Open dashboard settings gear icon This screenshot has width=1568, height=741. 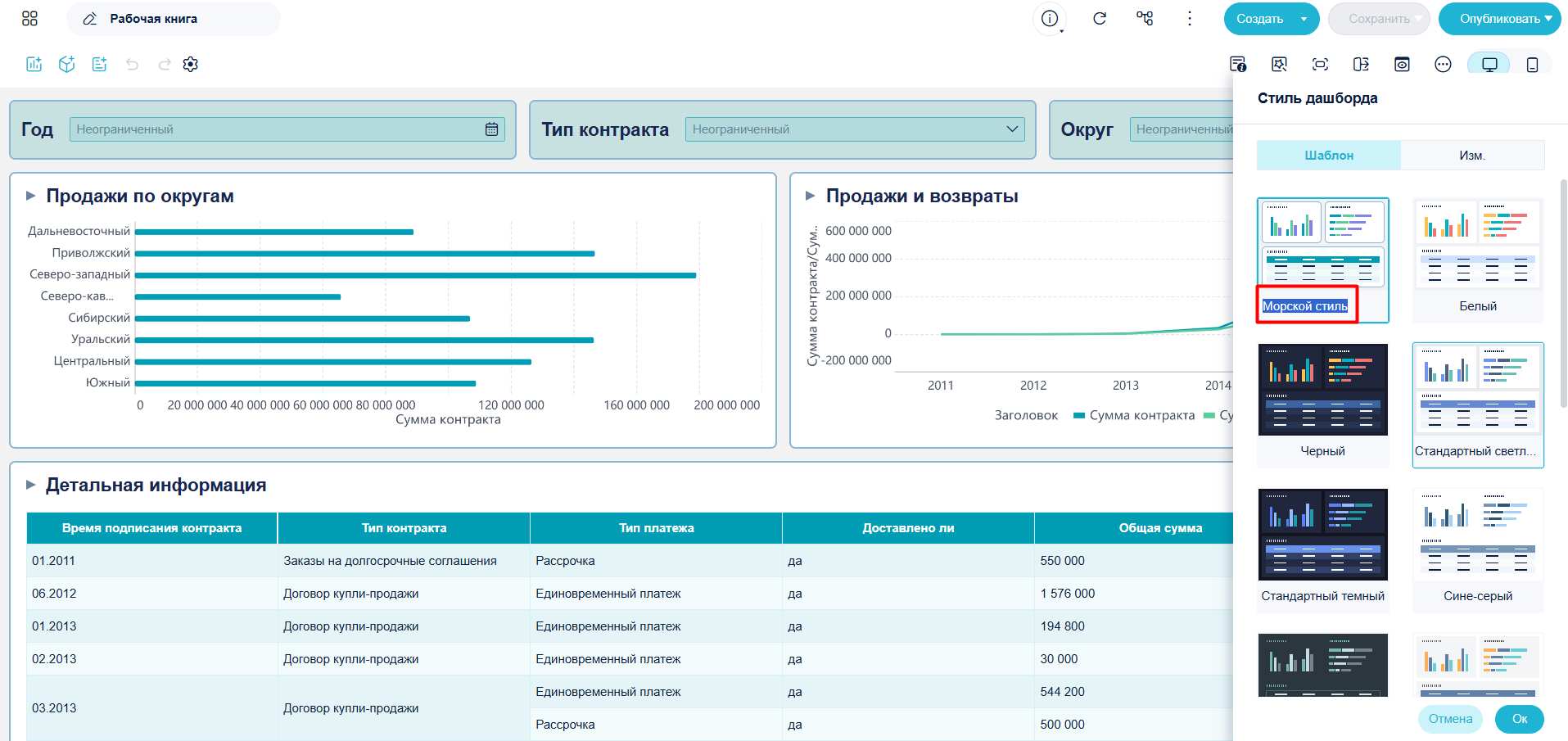coord(191,64)
